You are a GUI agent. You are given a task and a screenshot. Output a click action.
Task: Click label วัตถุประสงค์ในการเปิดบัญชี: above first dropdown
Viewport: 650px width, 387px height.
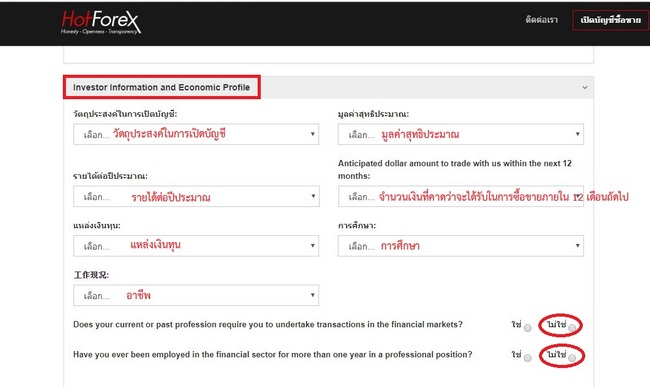tap(125, 114)
